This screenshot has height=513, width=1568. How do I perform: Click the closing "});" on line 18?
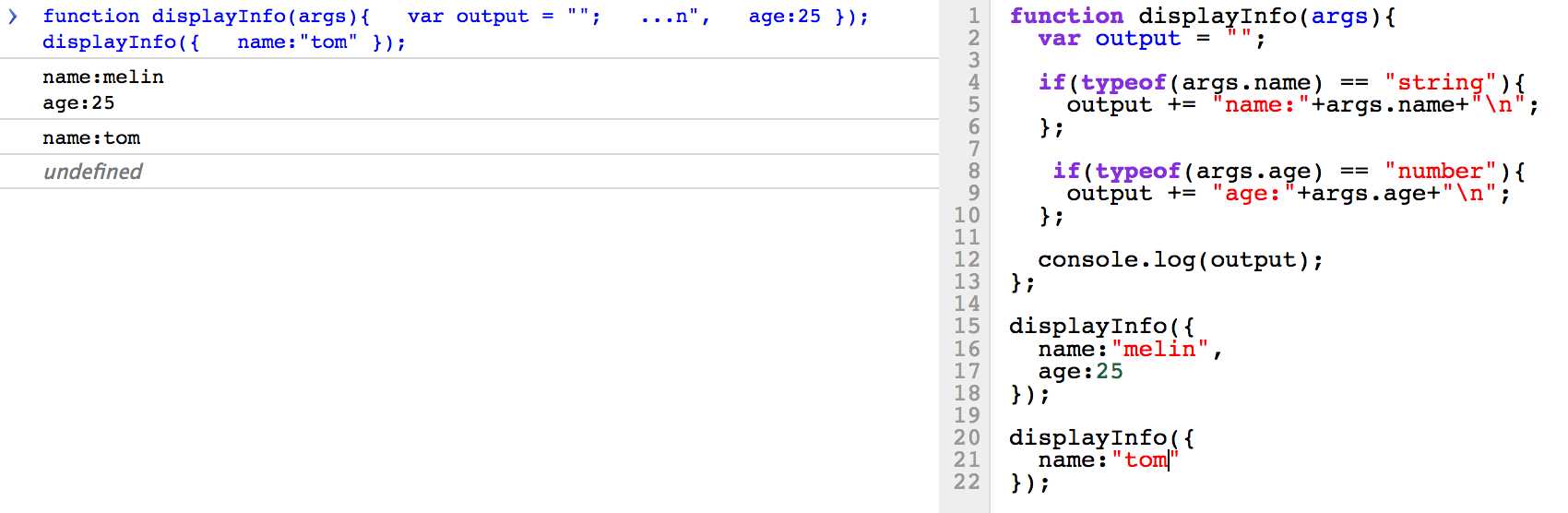pyautogui.click(x=1030, y=394)
